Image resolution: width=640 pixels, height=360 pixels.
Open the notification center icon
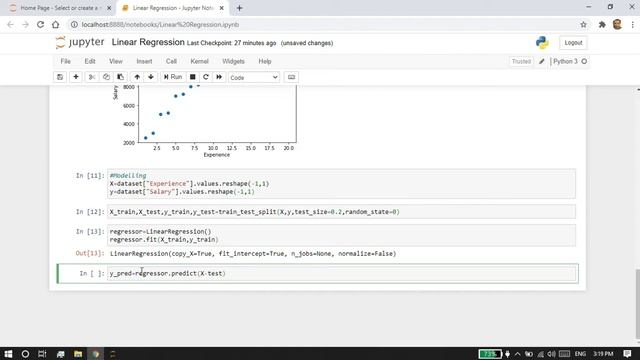tap(627, 354)
